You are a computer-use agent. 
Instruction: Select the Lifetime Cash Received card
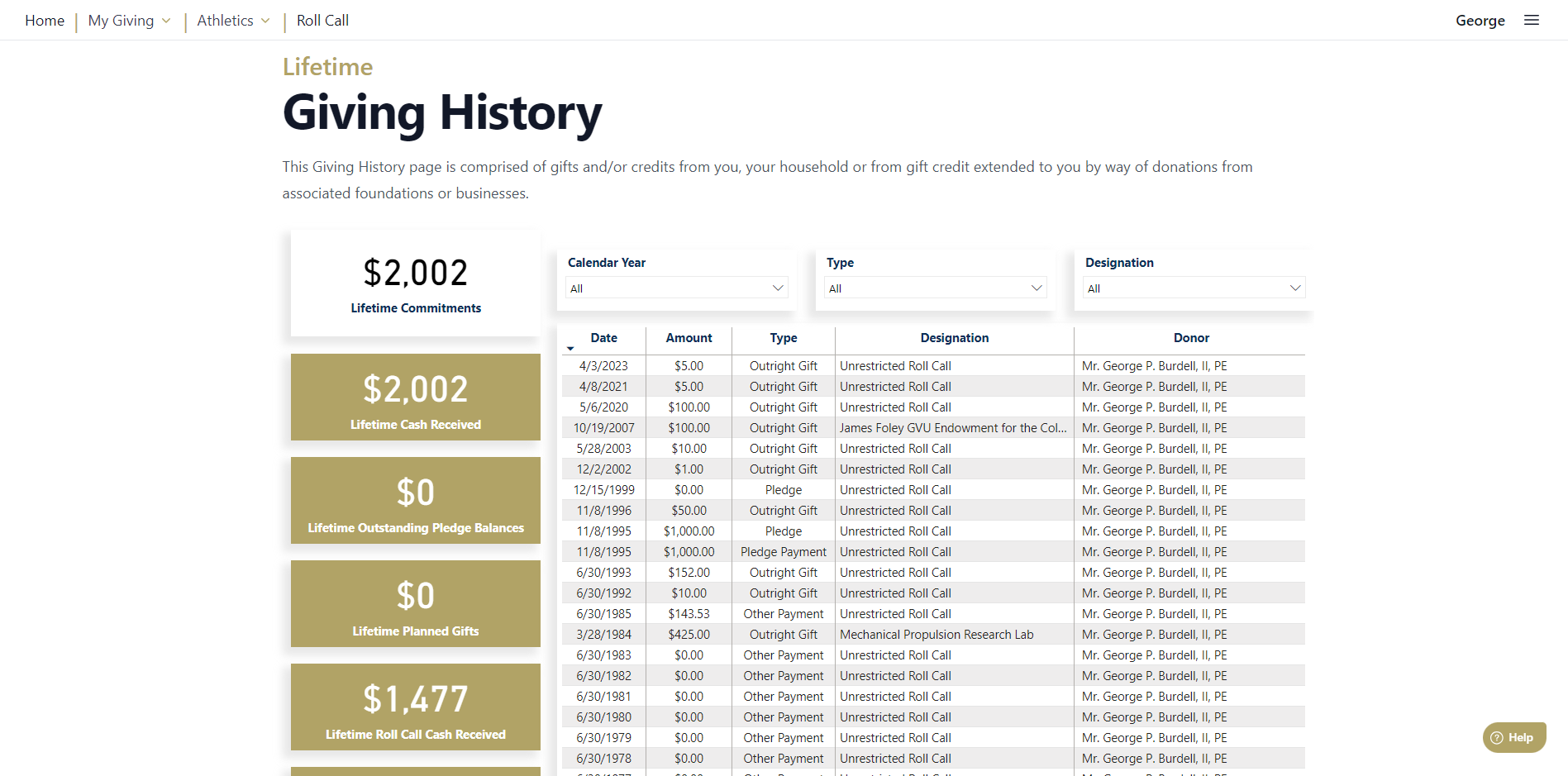coord(416,398)
